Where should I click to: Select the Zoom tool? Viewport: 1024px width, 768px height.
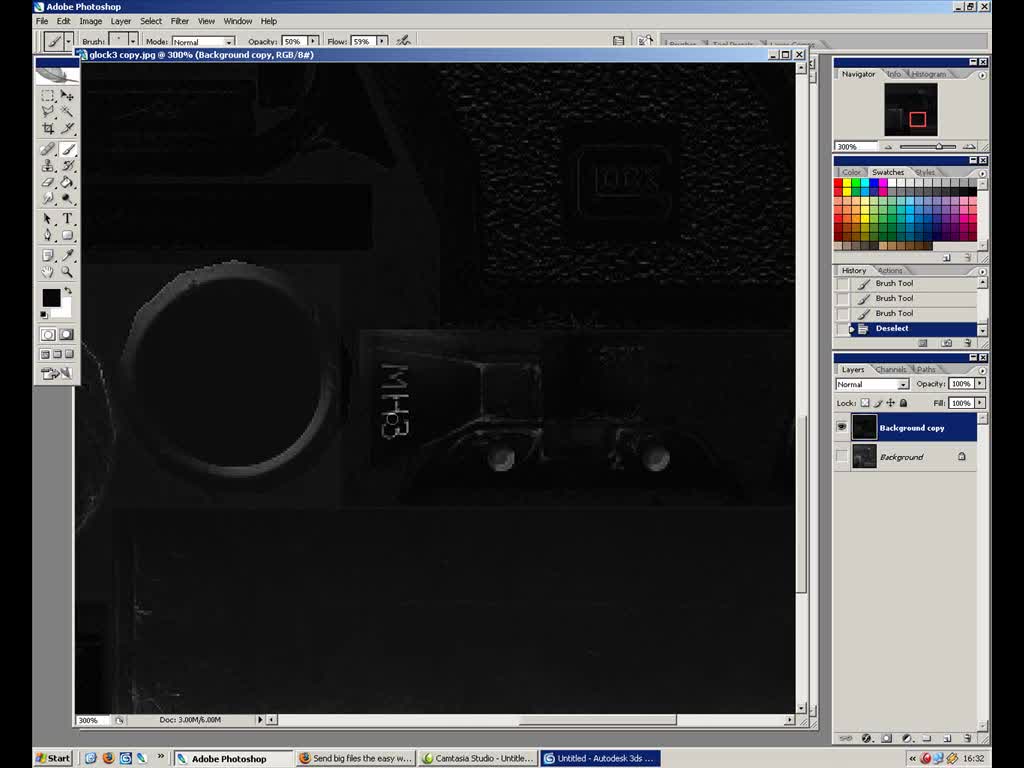pos(66,270)
